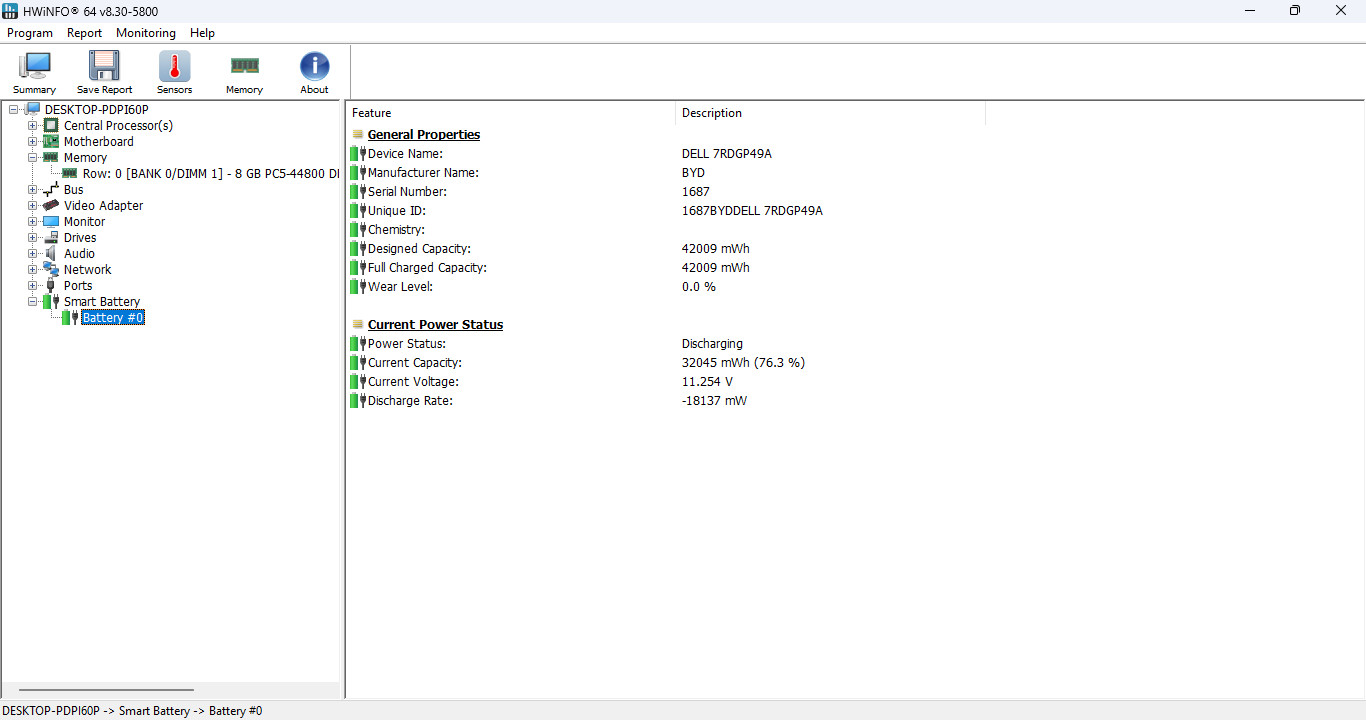Click the Bus tree icon
1366x720 pixels.
pyautogui.click(x=51, y=190)
